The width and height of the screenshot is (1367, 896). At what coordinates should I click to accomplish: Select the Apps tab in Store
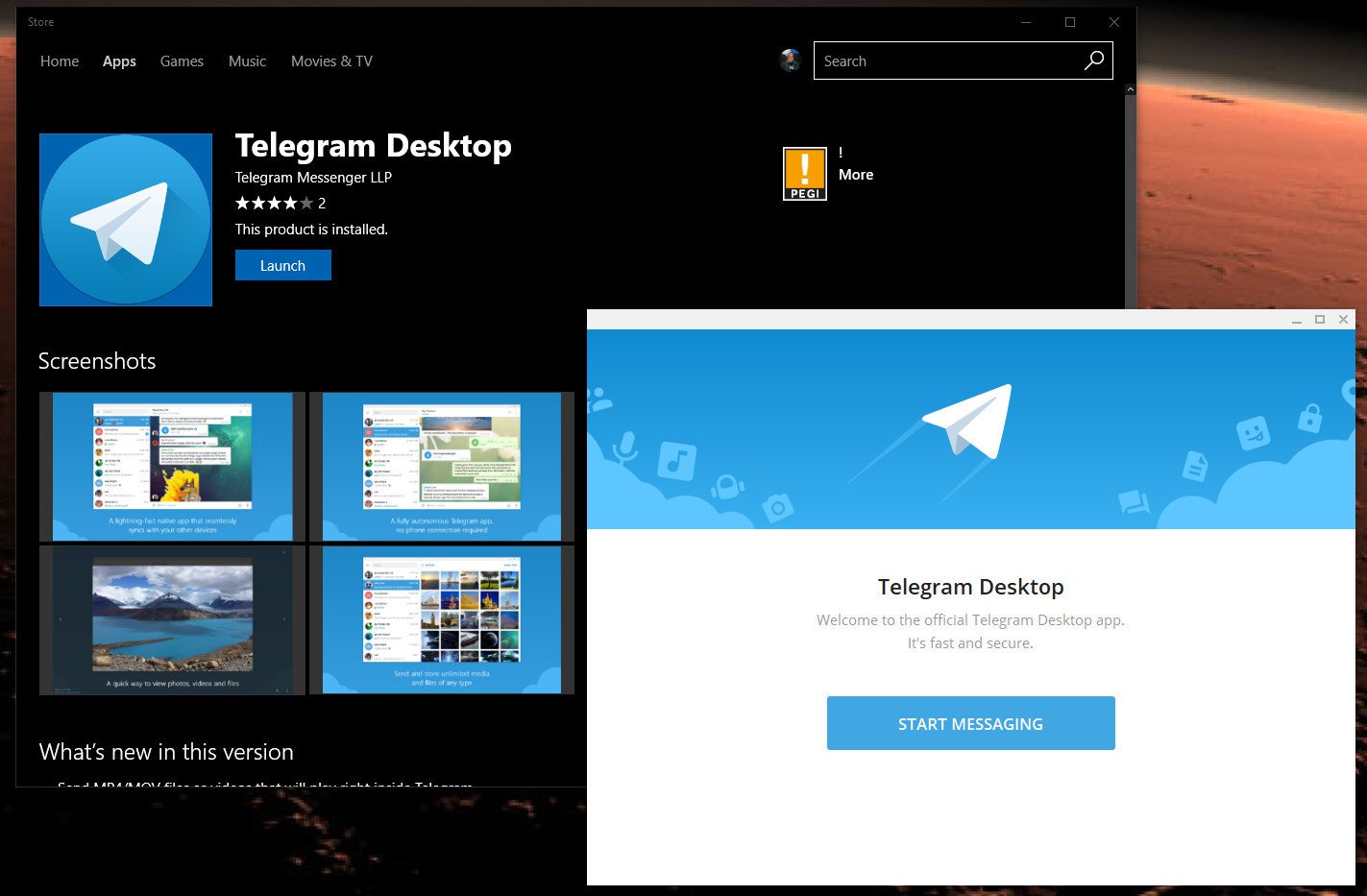coord(119,61)
